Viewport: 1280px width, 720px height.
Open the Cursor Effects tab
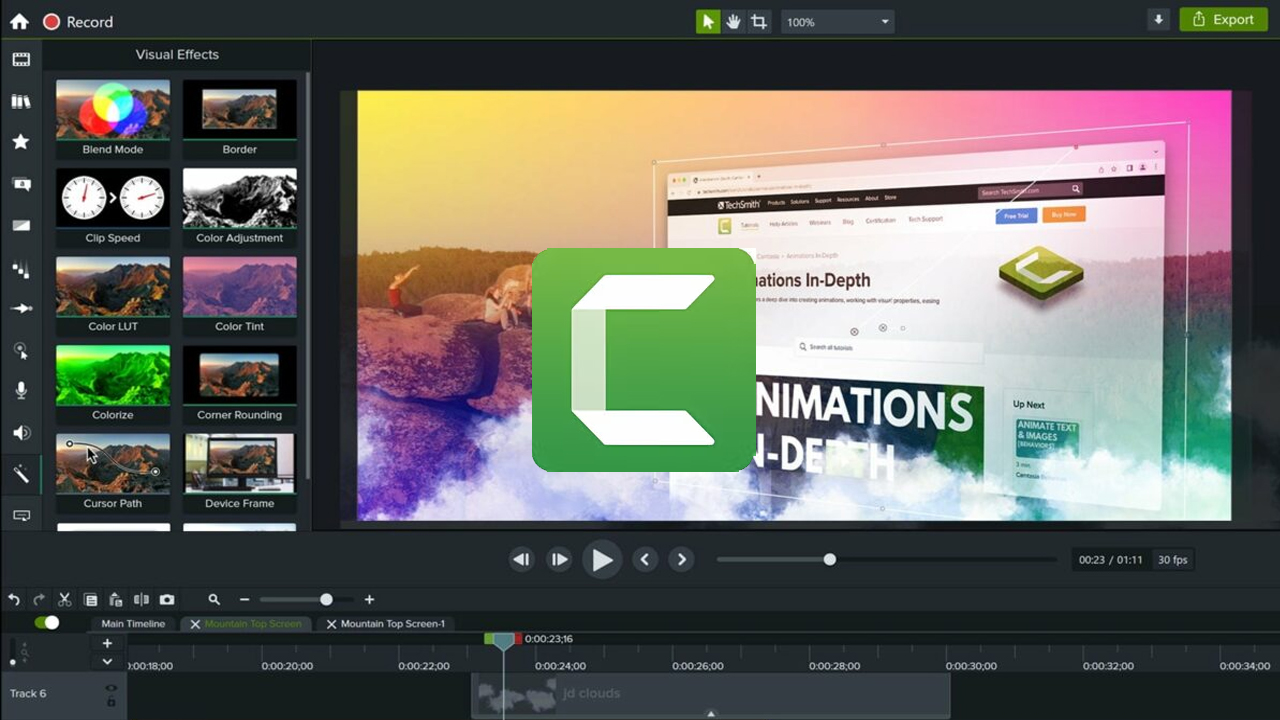[x=21, y=350]
